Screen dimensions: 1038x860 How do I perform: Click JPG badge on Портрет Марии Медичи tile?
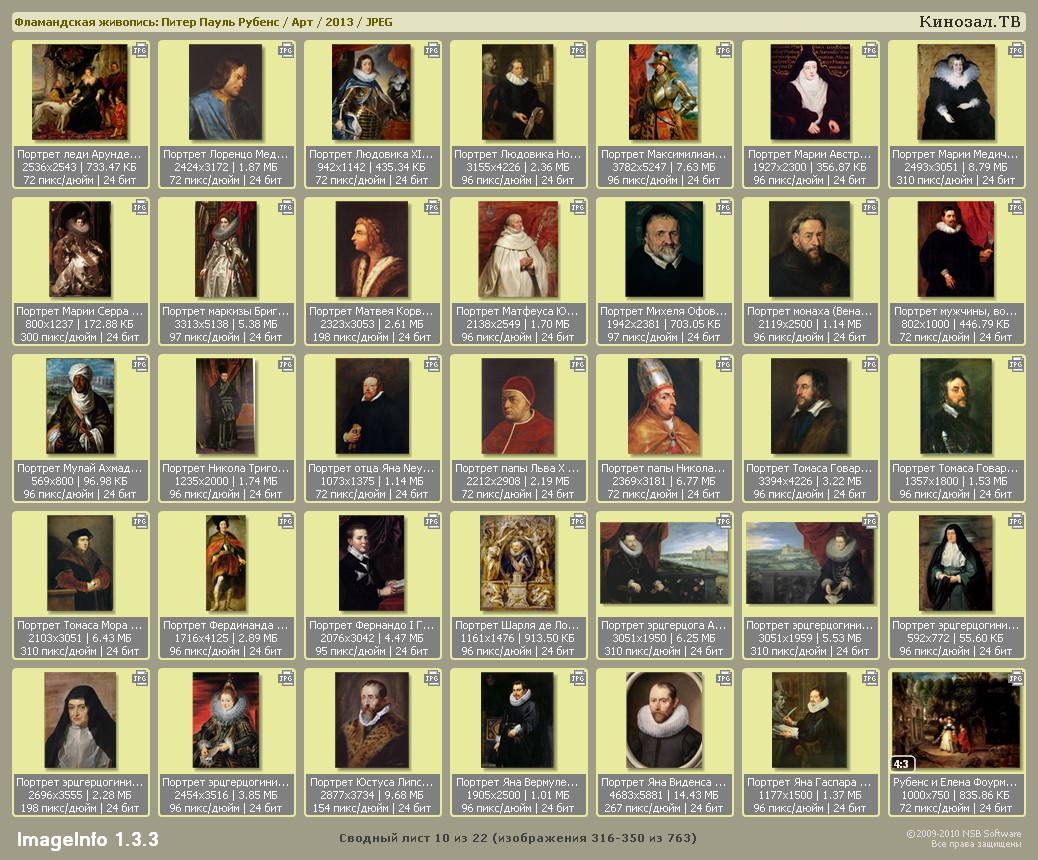click(1015, 50)
